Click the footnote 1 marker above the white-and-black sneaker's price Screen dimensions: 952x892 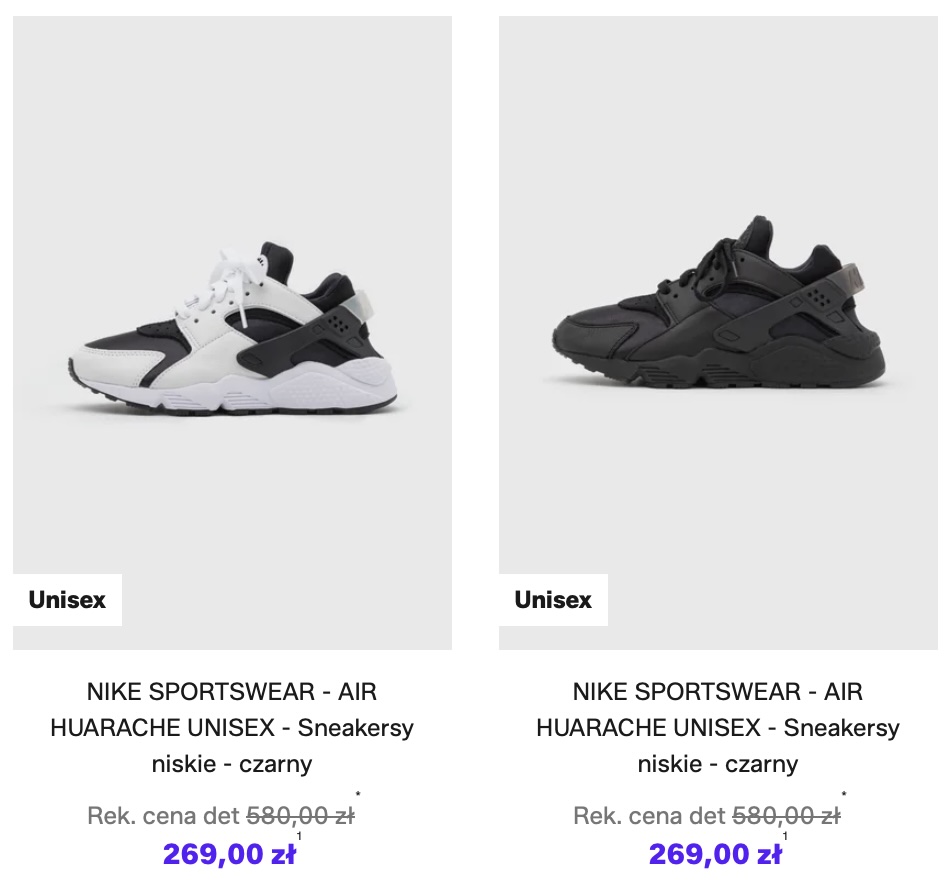click(299, 836)
